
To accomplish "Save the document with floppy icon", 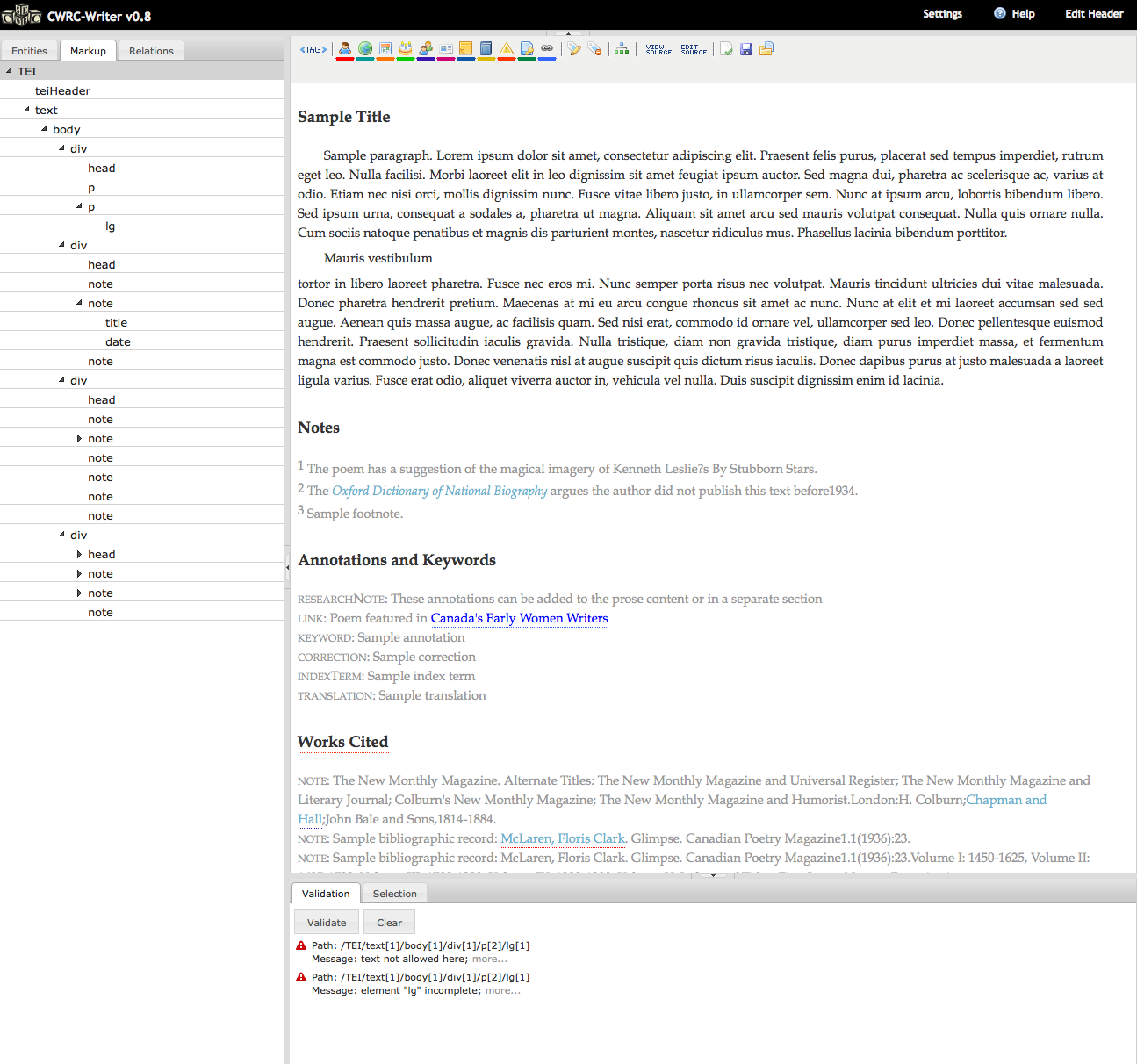I will click(x=746, y=49).
